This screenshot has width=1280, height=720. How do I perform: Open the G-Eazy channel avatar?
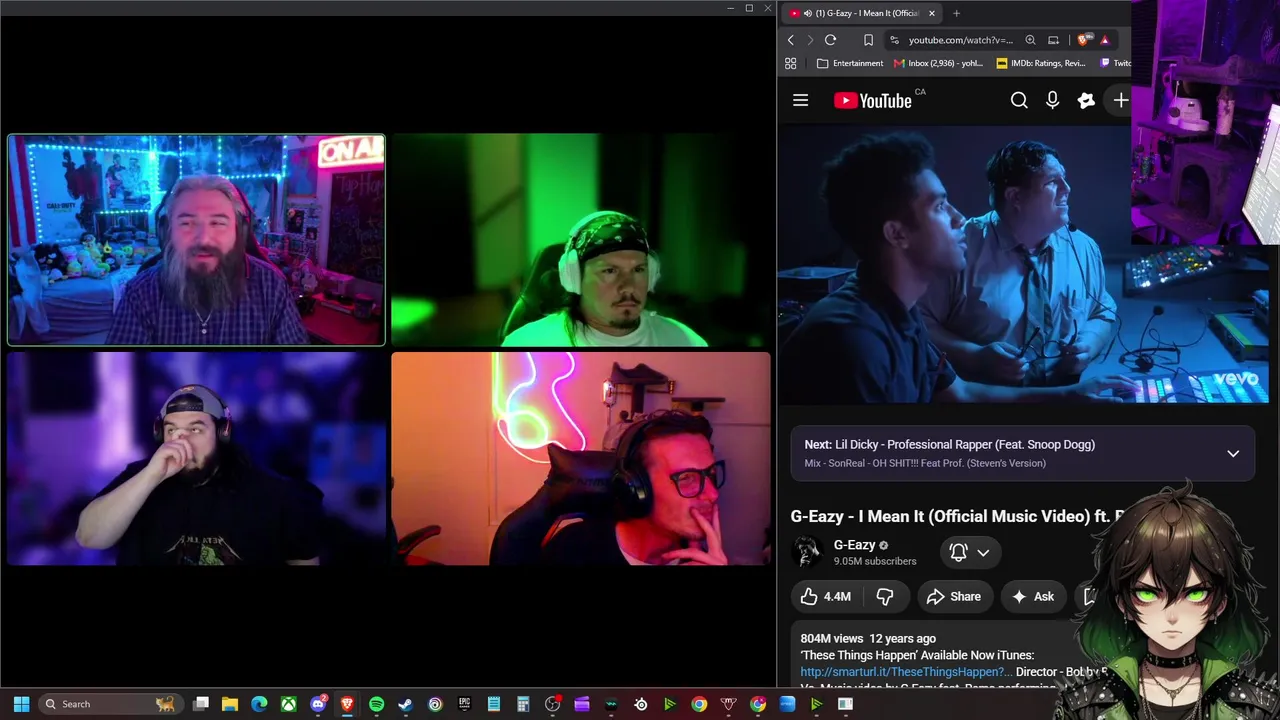807,552
